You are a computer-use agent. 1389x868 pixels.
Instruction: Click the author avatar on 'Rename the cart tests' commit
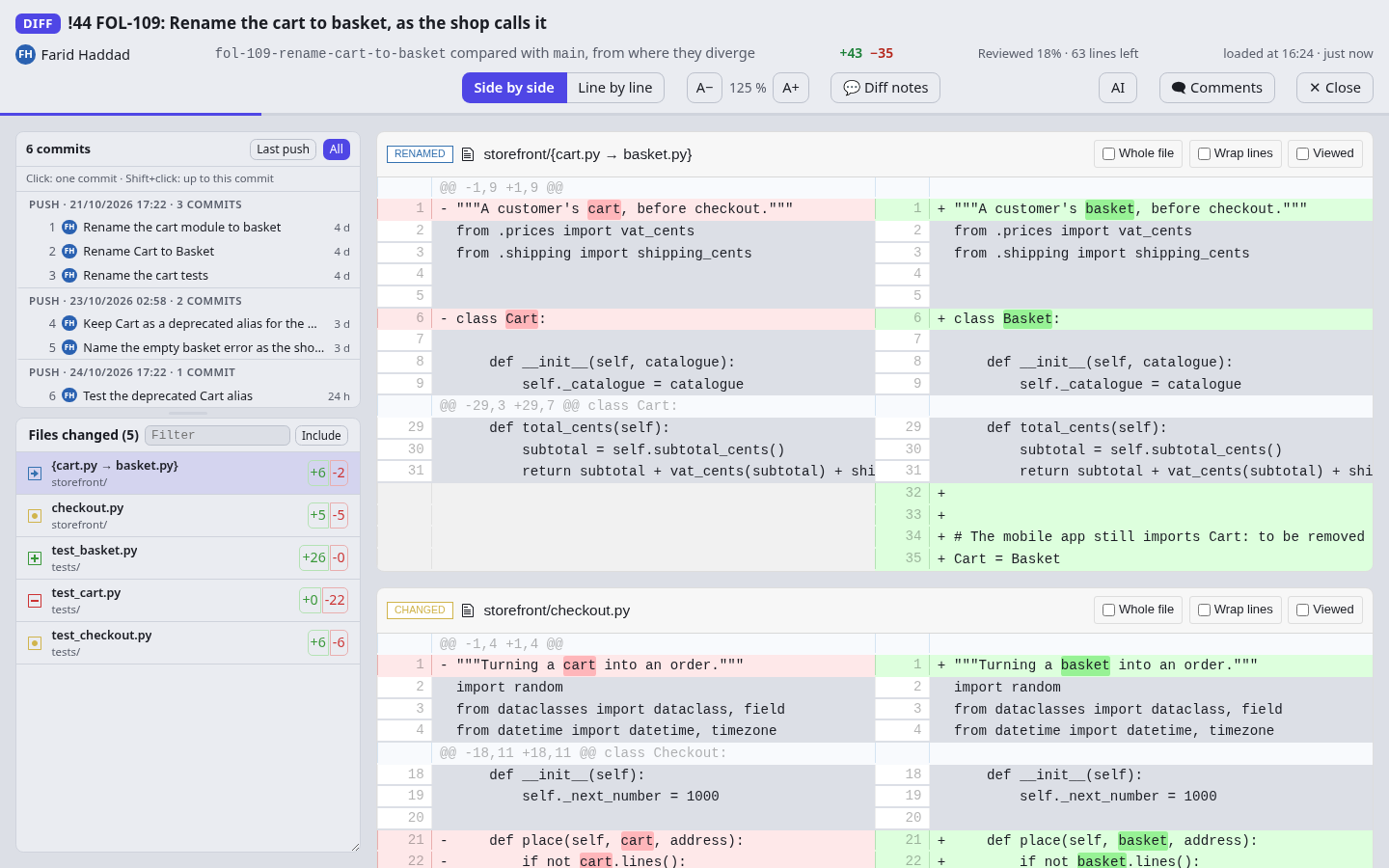[x=69, y=275]
